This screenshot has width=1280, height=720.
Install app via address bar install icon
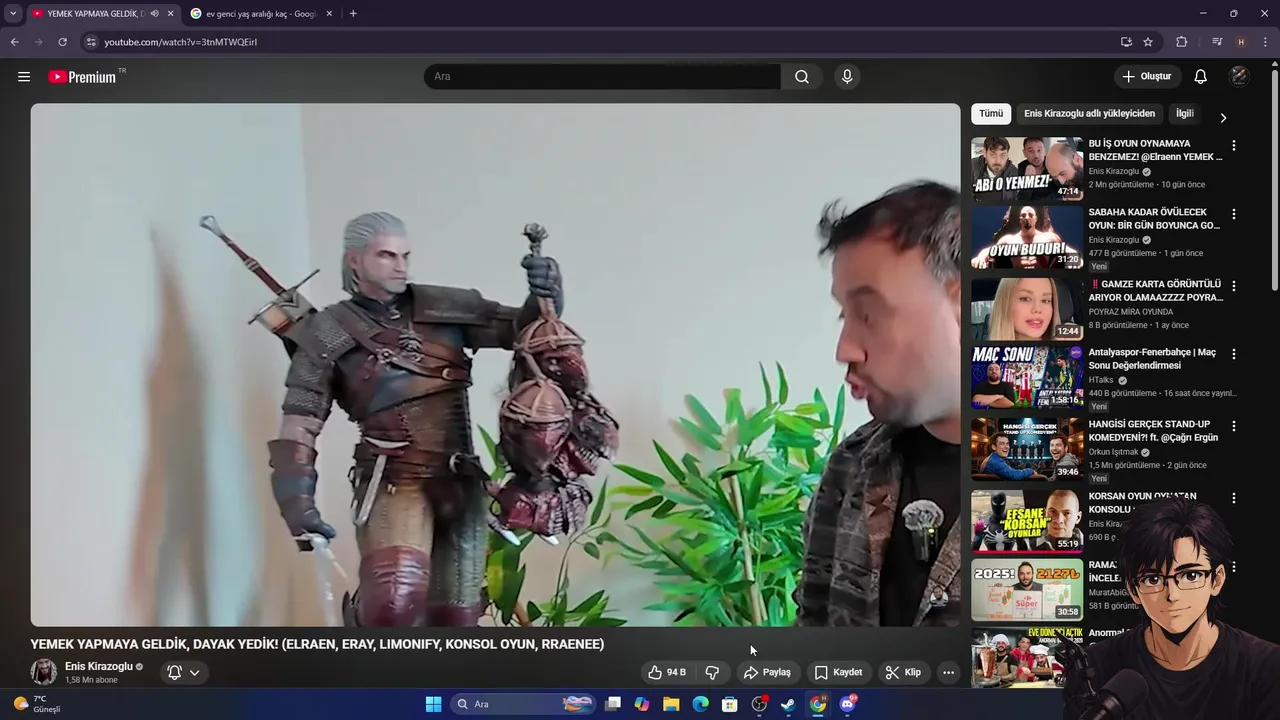(x=1126, y=42)
